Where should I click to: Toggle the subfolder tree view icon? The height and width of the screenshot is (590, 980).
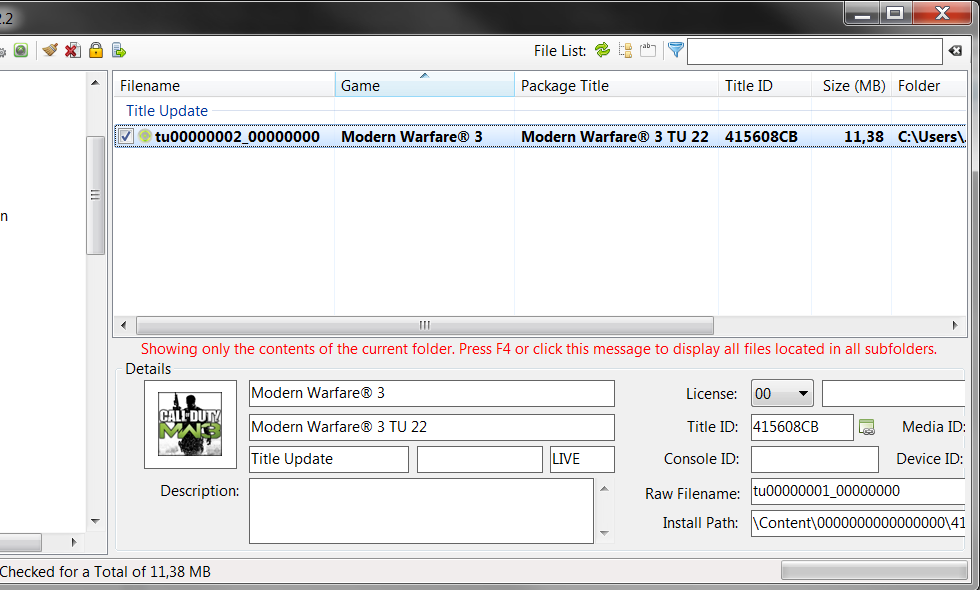click(x=625, y=50)
